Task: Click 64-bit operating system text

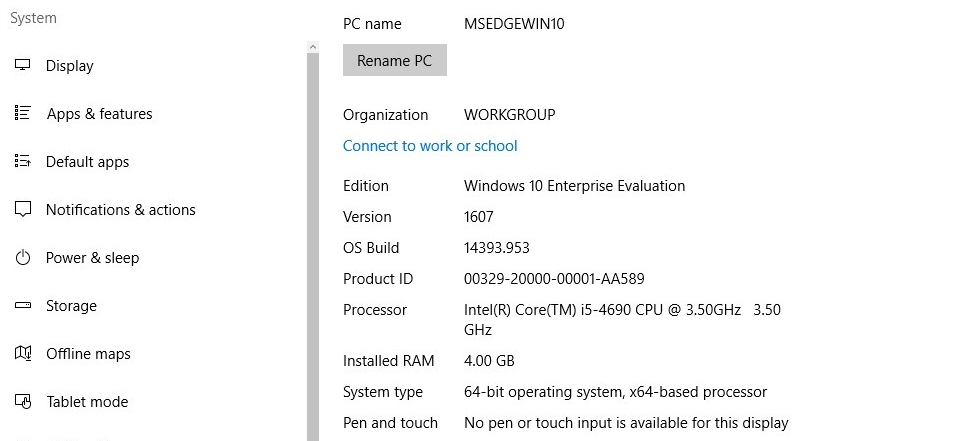Action: [615, 392]
